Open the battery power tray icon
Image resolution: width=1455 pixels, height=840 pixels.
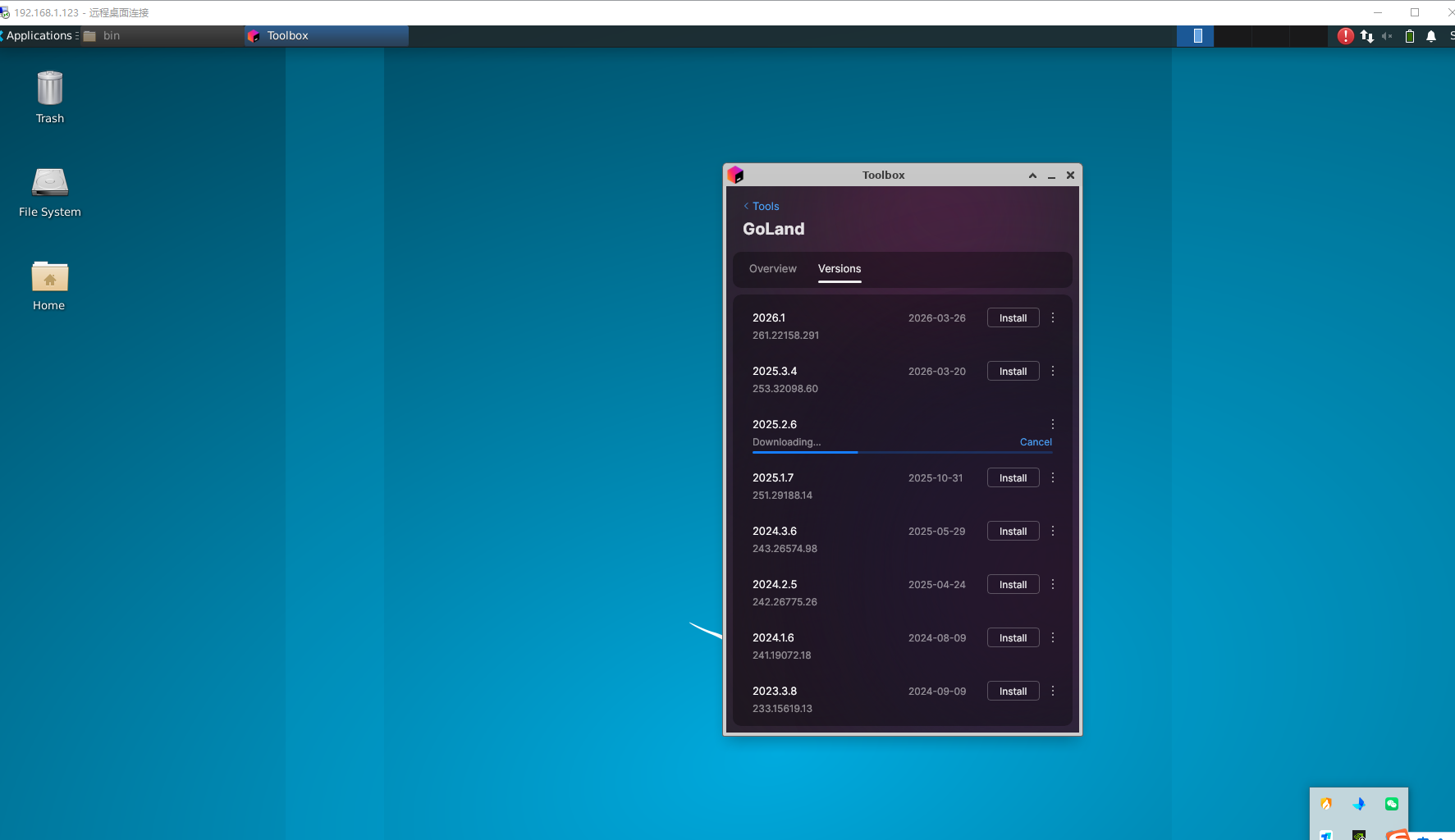pyautogui.click(x=1410, y=35)
